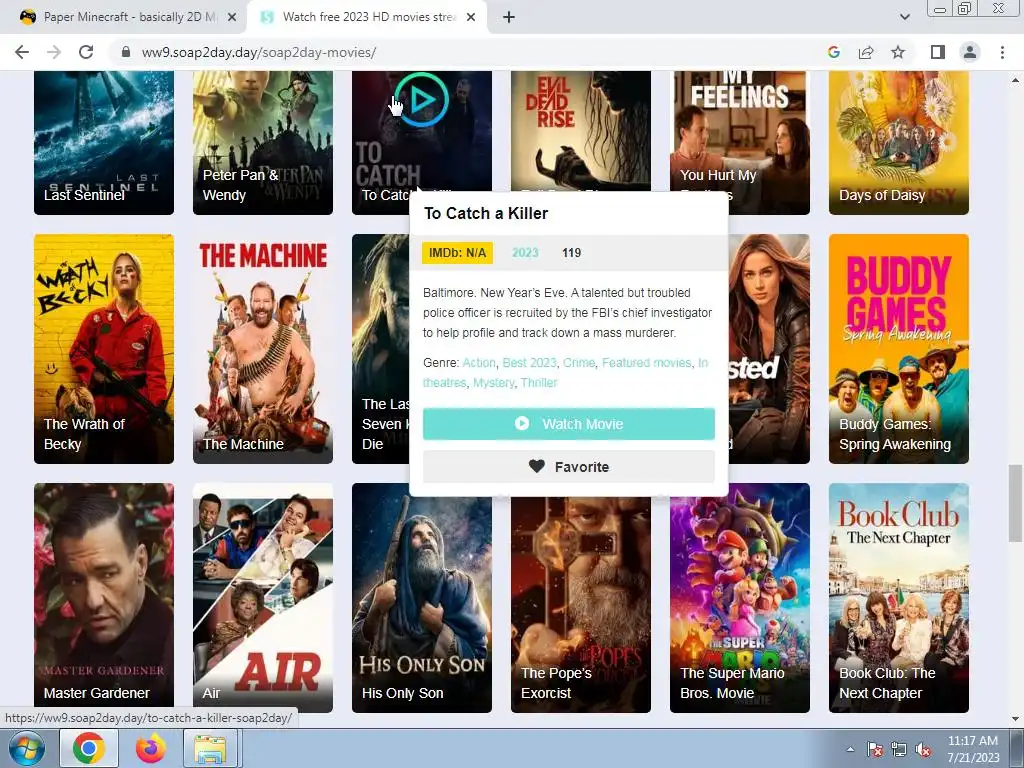The image size is (1024, 768).
Task: Open Google search icon in address bar
Action: tap(833, 52)
